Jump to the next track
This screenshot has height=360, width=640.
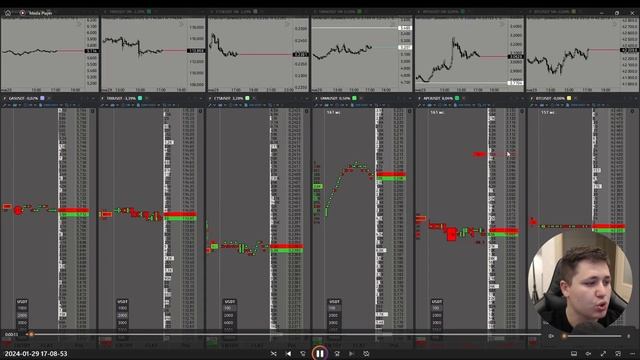click(351, 353)
